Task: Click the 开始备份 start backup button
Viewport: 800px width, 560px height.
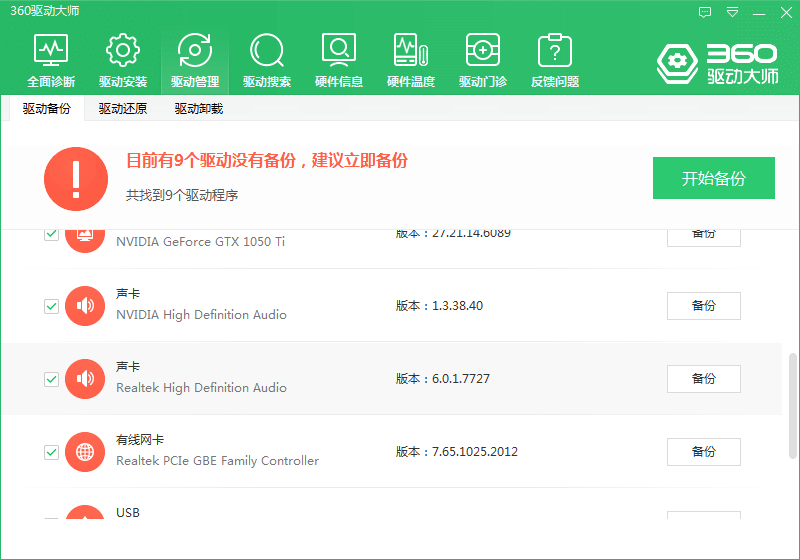Action: [714, 178]
